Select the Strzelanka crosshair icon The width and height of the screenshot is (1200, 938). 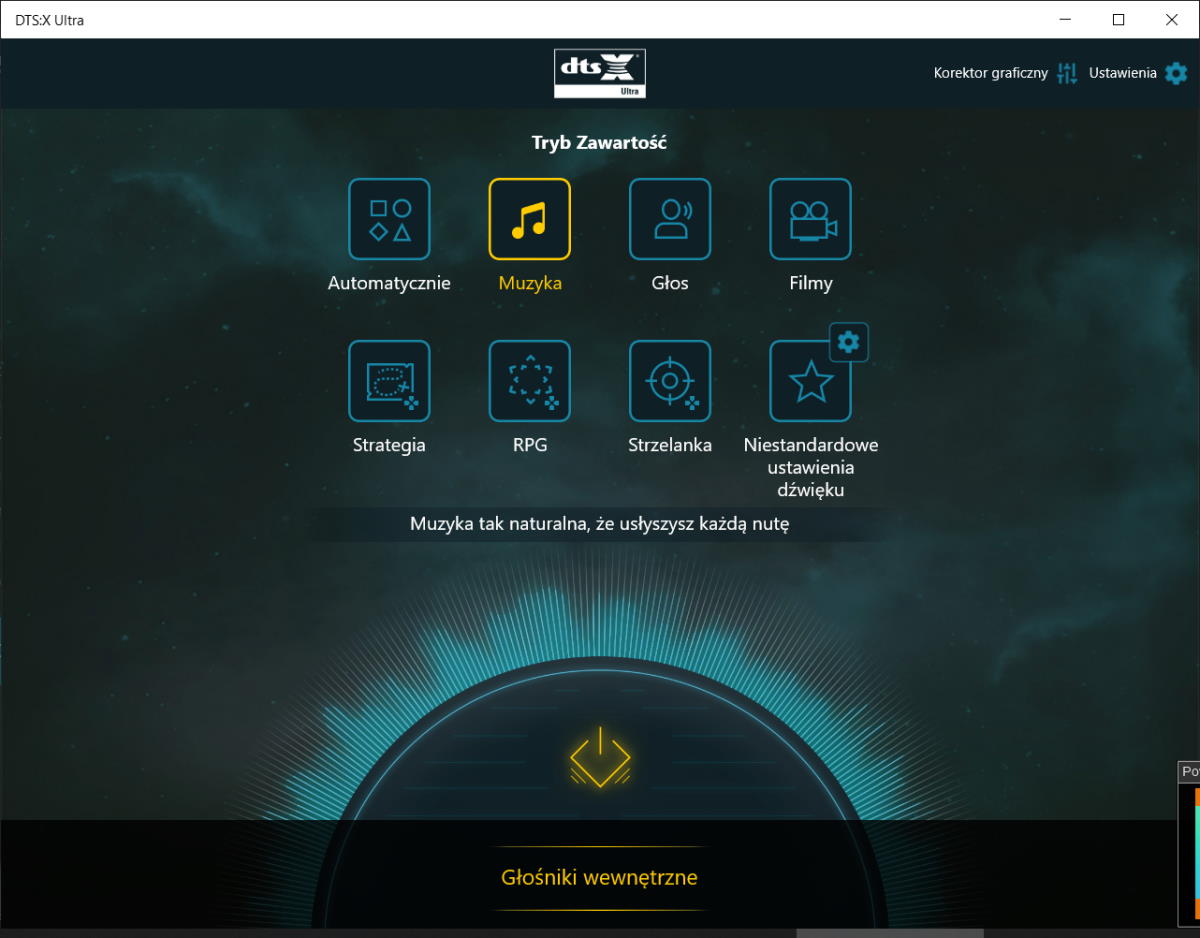click(x=670, y=381)
